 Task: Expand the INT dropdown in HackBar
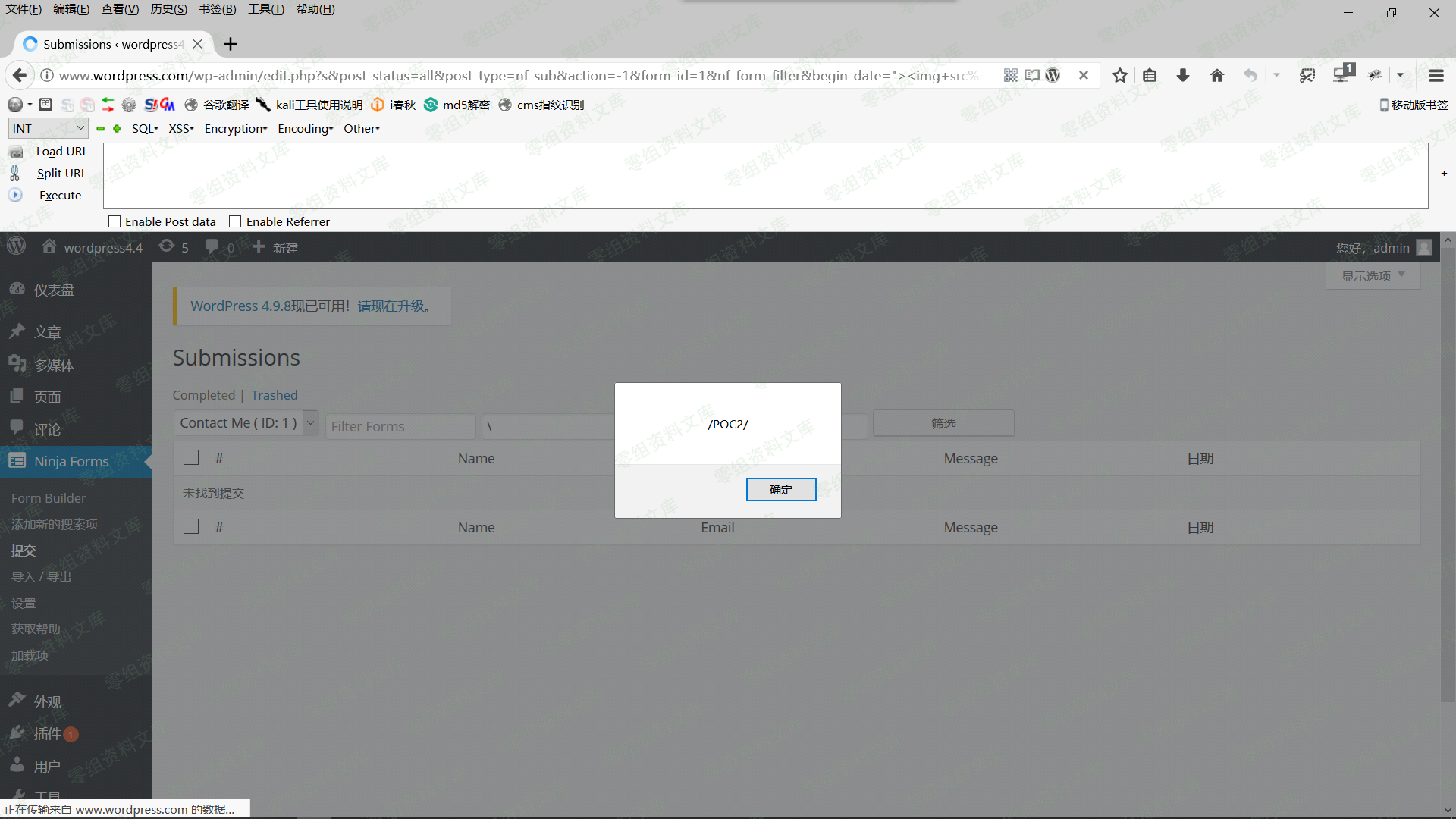point(49,128)
